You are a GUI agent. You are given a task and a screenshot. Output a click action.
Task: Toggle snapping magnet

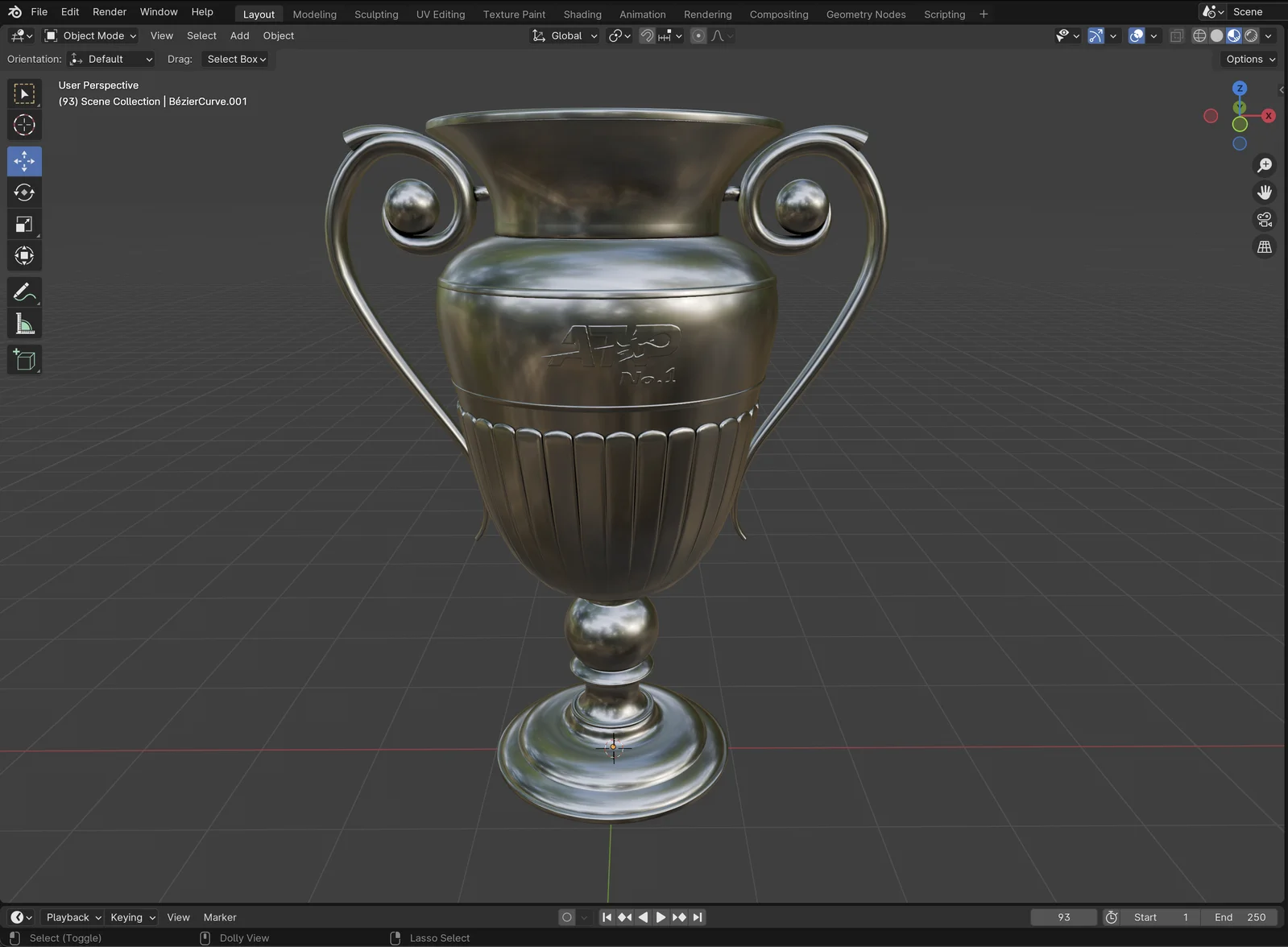coord(646,35)
